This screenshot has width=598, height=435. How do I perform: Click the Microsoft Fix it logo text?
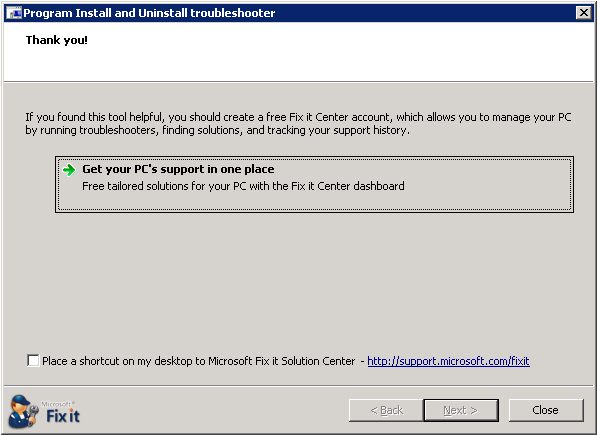(61, 413)
